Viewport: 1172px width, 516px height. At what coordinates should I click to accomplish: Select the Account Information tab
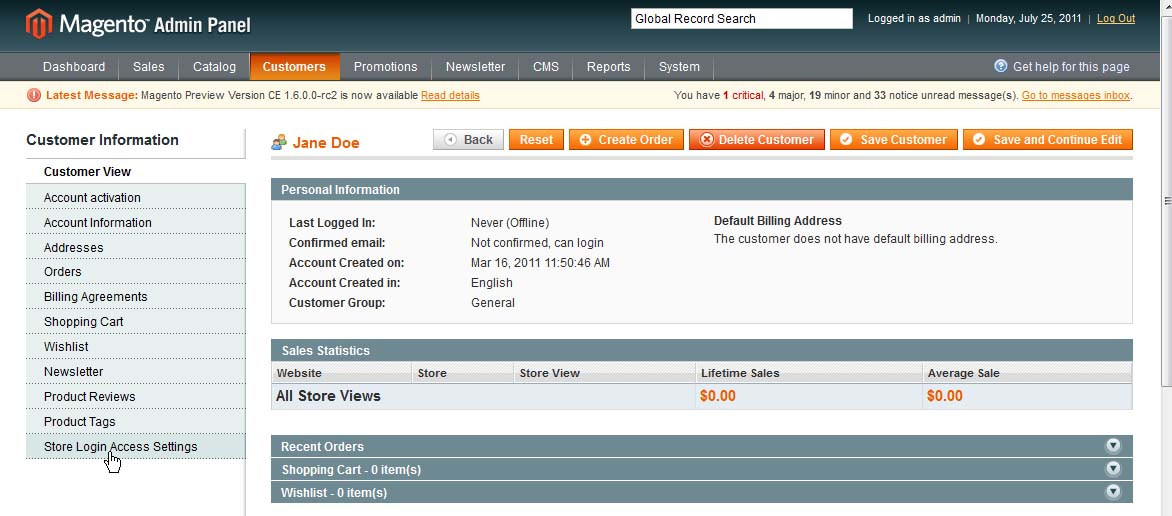(135, 222)
